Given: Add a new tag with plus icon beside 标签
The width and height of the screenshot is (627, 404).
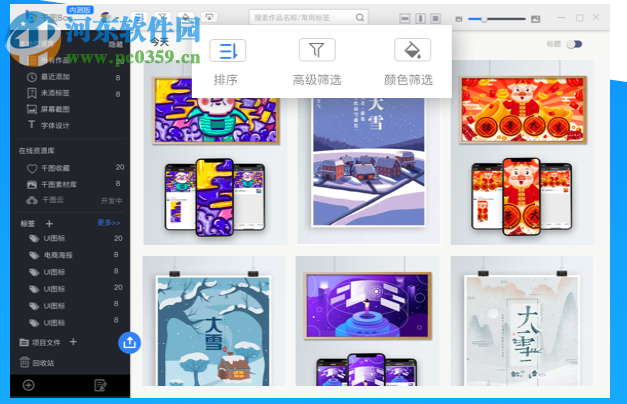Looking at the screenshot, I should click(49, 224).
